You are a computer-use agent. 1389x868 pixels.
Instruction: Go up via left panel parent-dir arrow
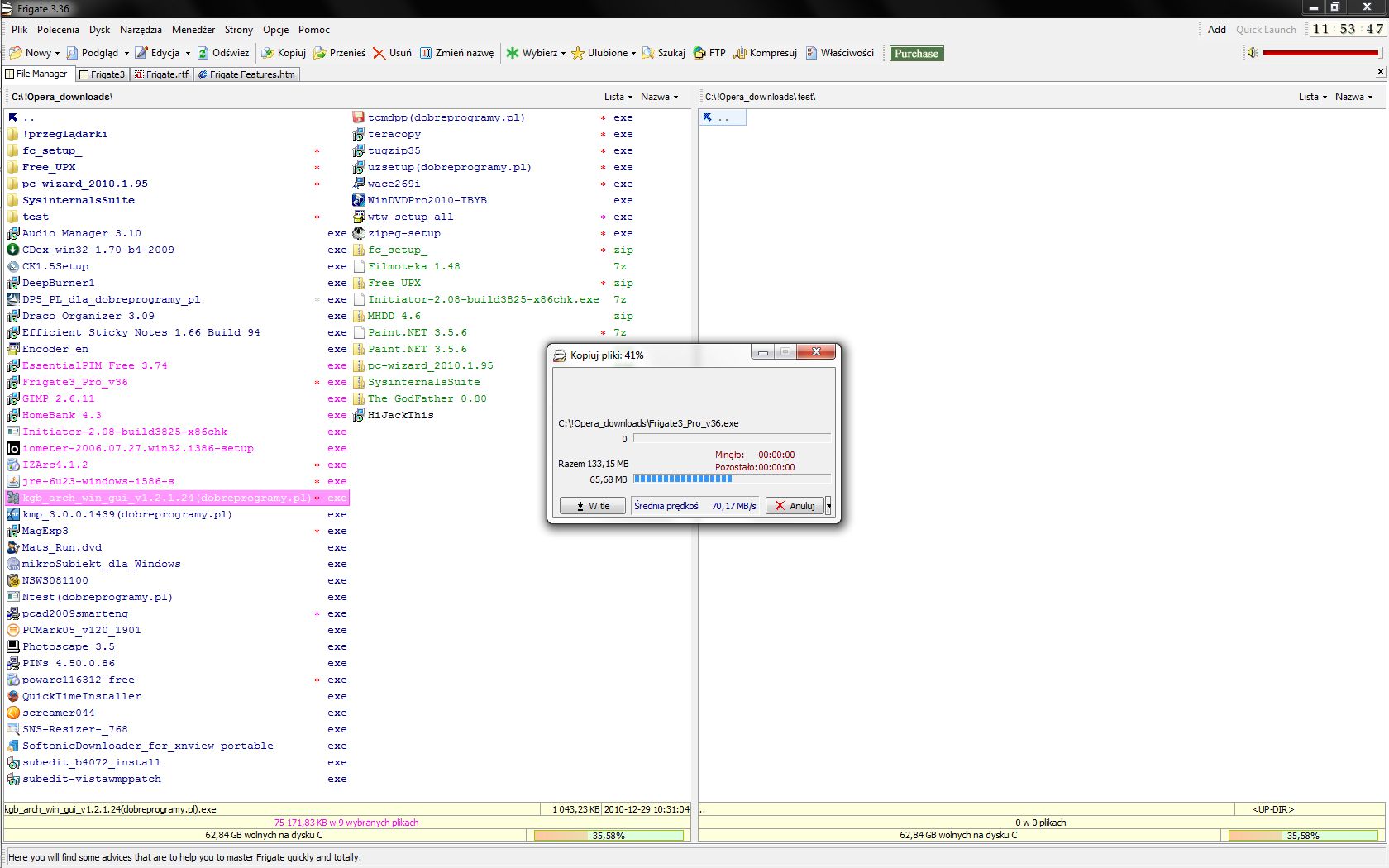point(13,117)
